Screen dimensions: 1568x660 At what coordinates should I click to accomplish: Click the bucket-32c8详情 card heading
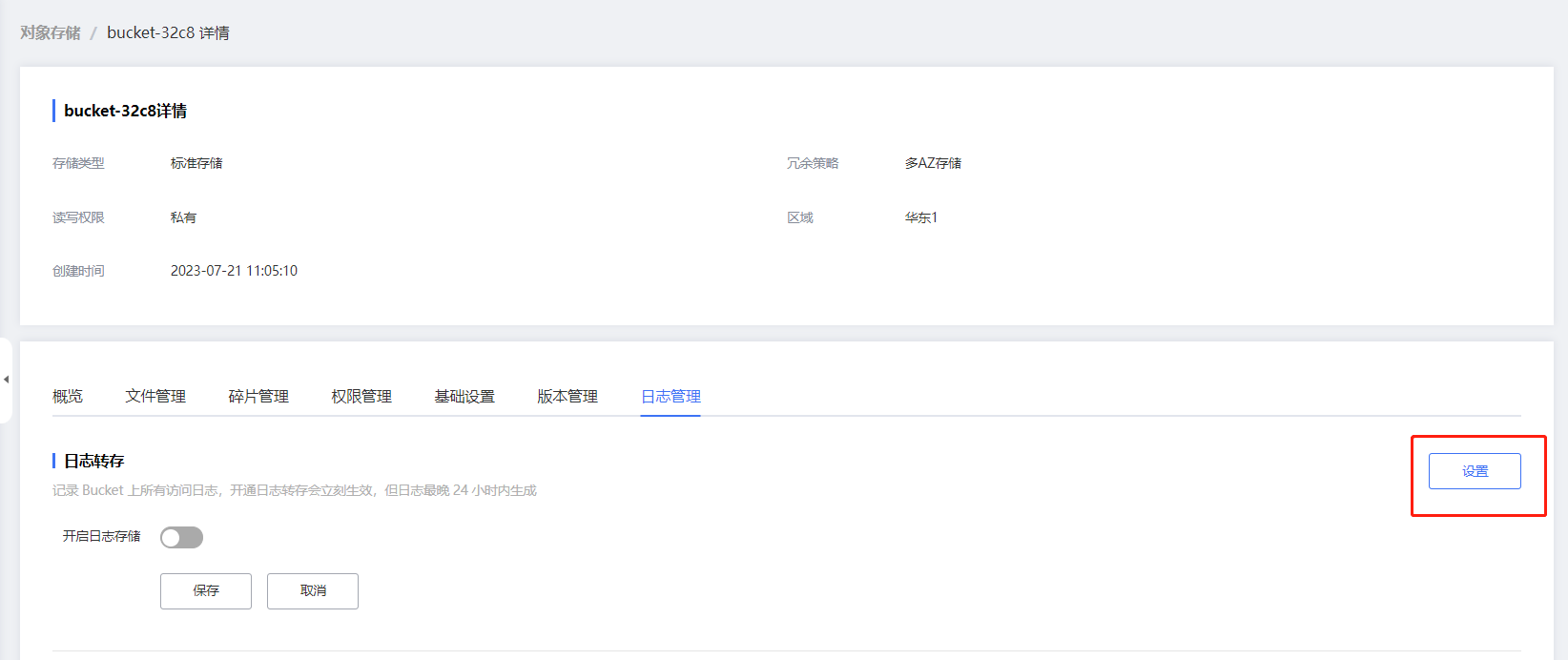point(125,112)
